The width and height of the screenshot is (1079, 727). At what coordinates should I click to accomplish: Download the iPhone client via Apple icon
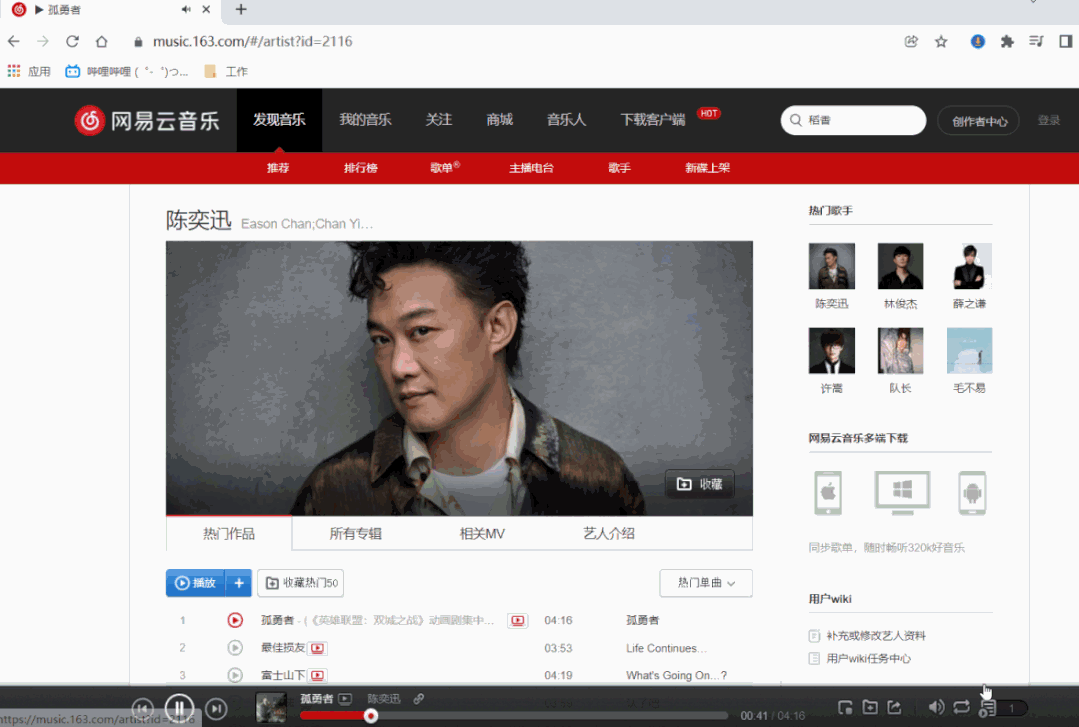pos(829,493)
